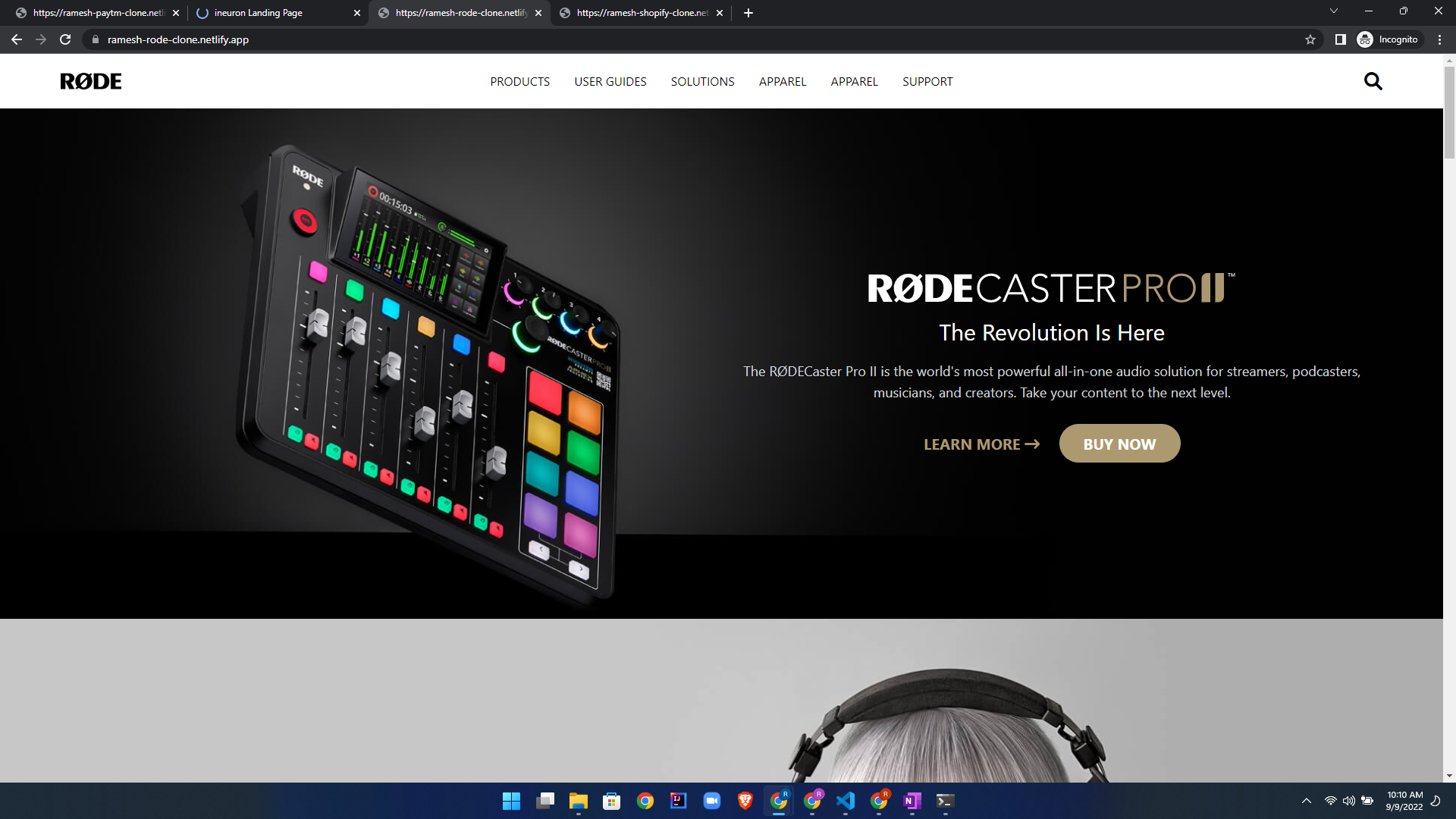Click 'The Revolution Is Here' heading
The width and height of the screenshot is (1456, 819).
[1051, 333]
